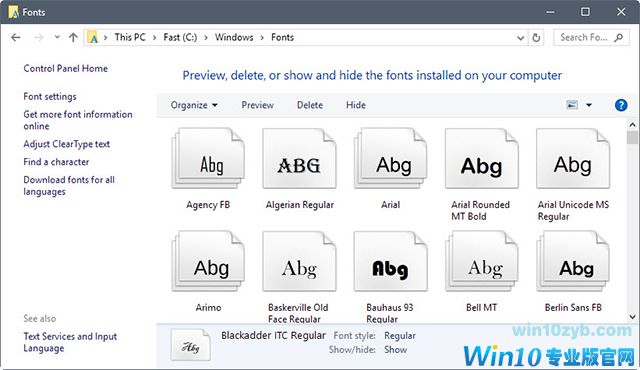Expand chevron after Windows breadcrumb
Screen dimensions: 640x370
pyautogui.click(x=262, y=38)
